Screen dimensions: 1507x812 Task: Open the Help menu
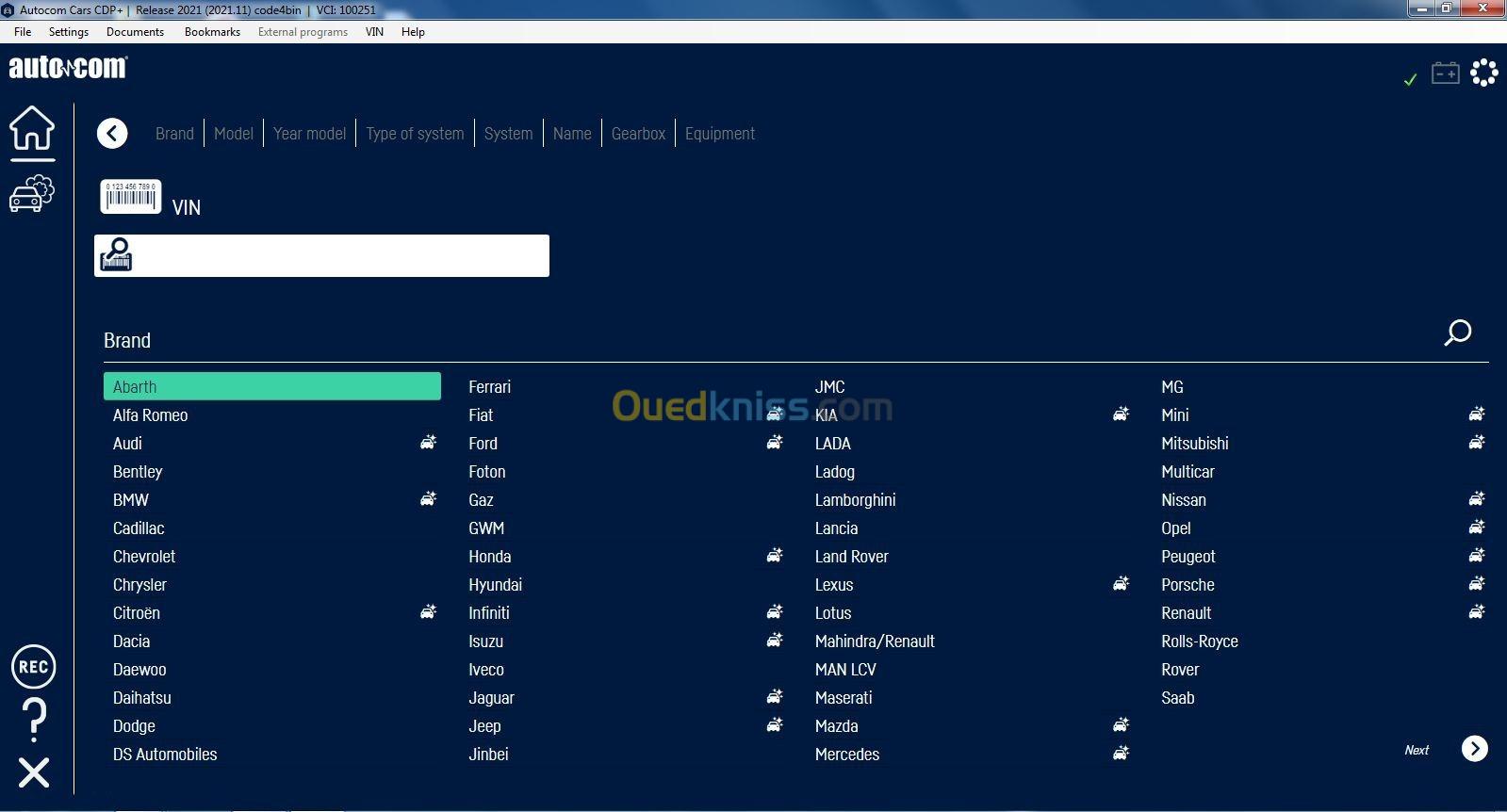(413, 31)
